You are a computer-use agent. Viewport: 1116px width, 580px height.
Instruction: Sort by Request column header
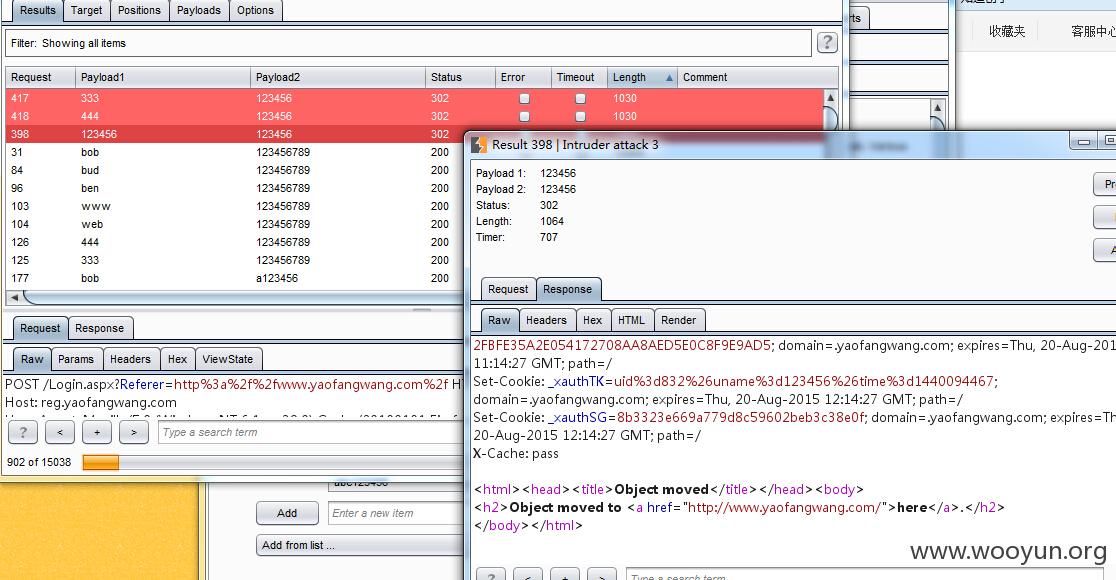[41, 78]
